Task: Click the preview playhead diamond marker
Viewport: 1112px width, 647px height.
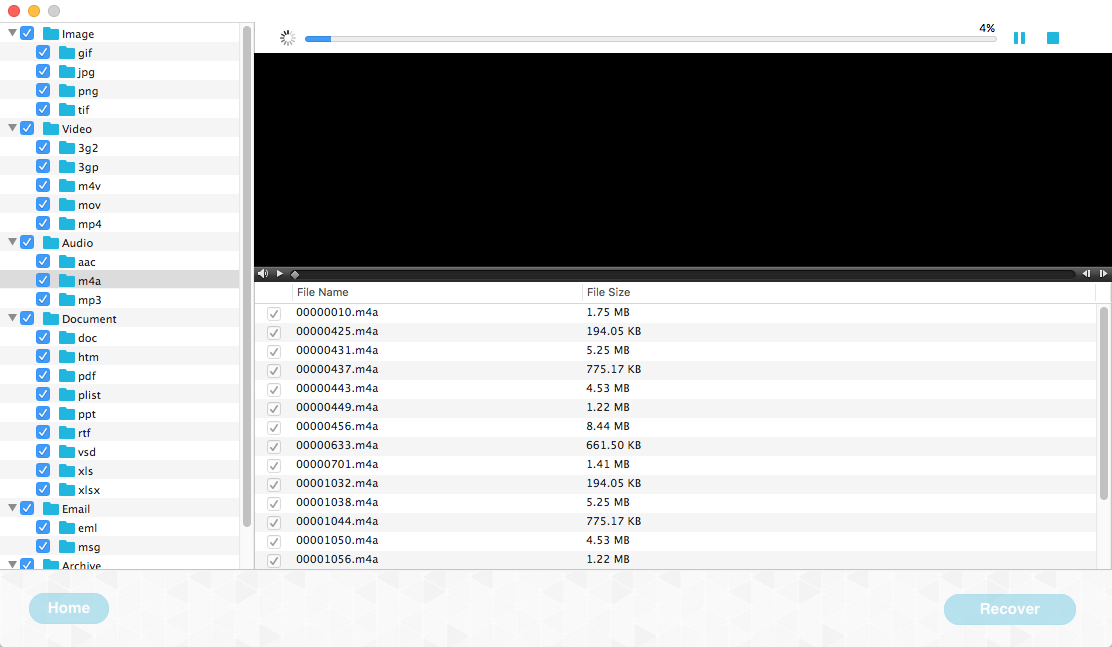Action: [295, 274]
